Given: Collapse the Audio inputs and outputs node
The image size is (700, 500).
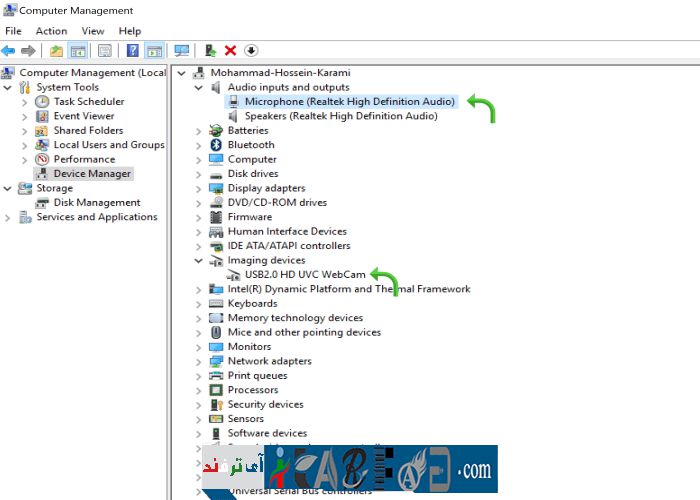Looking at the screenshot, I should point(198,87).
